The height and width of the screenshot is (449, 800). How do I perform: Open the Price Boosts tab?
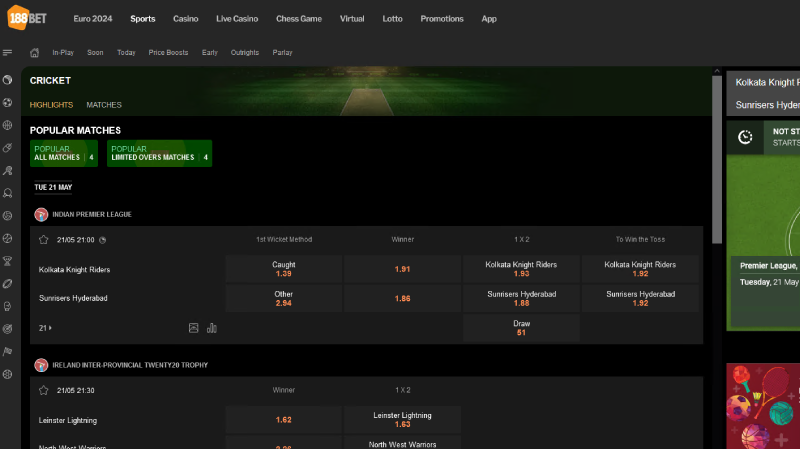tap(168, 53)
